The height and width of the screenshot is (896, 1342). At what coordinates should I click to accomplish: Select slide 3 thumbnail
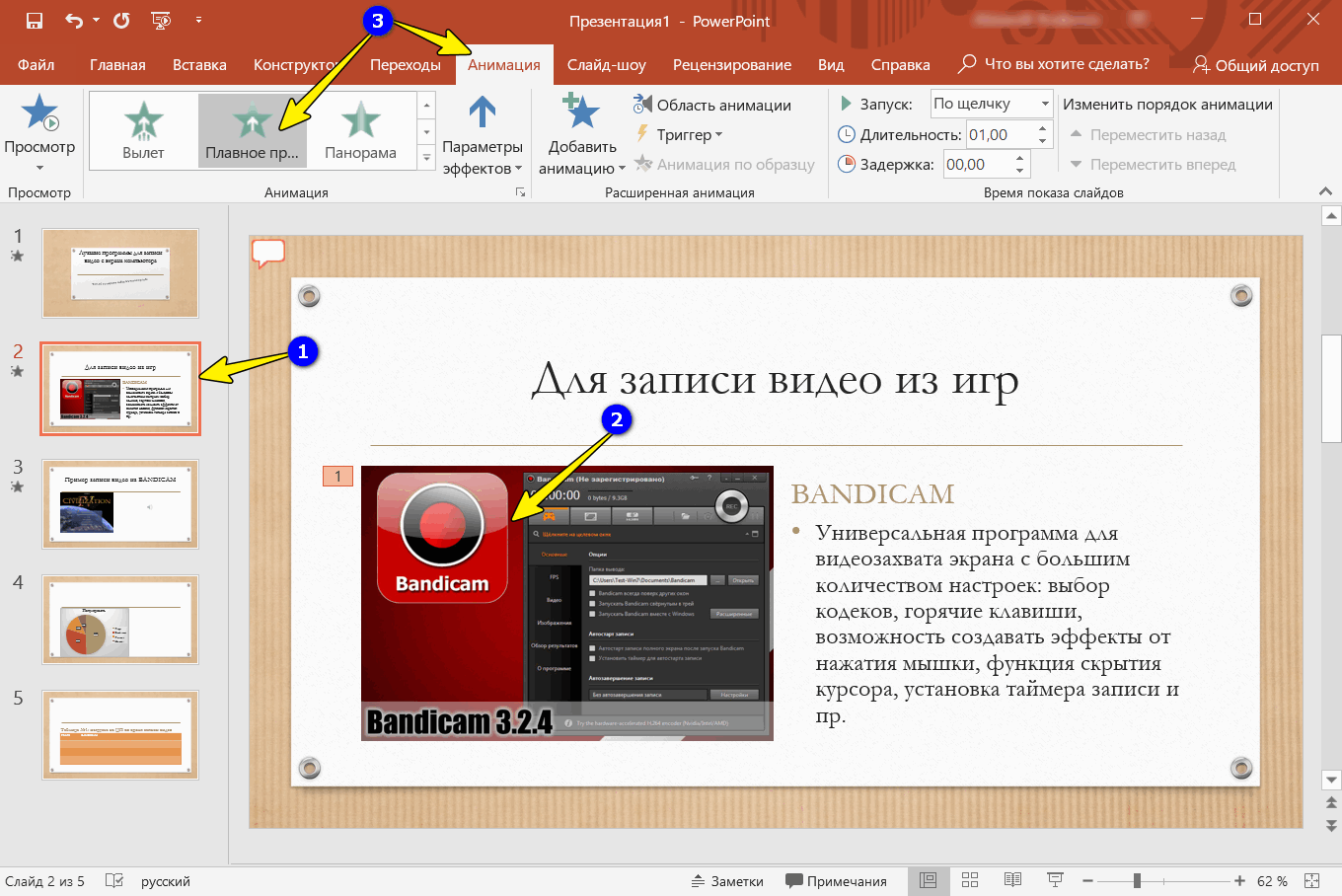[120, 504]
